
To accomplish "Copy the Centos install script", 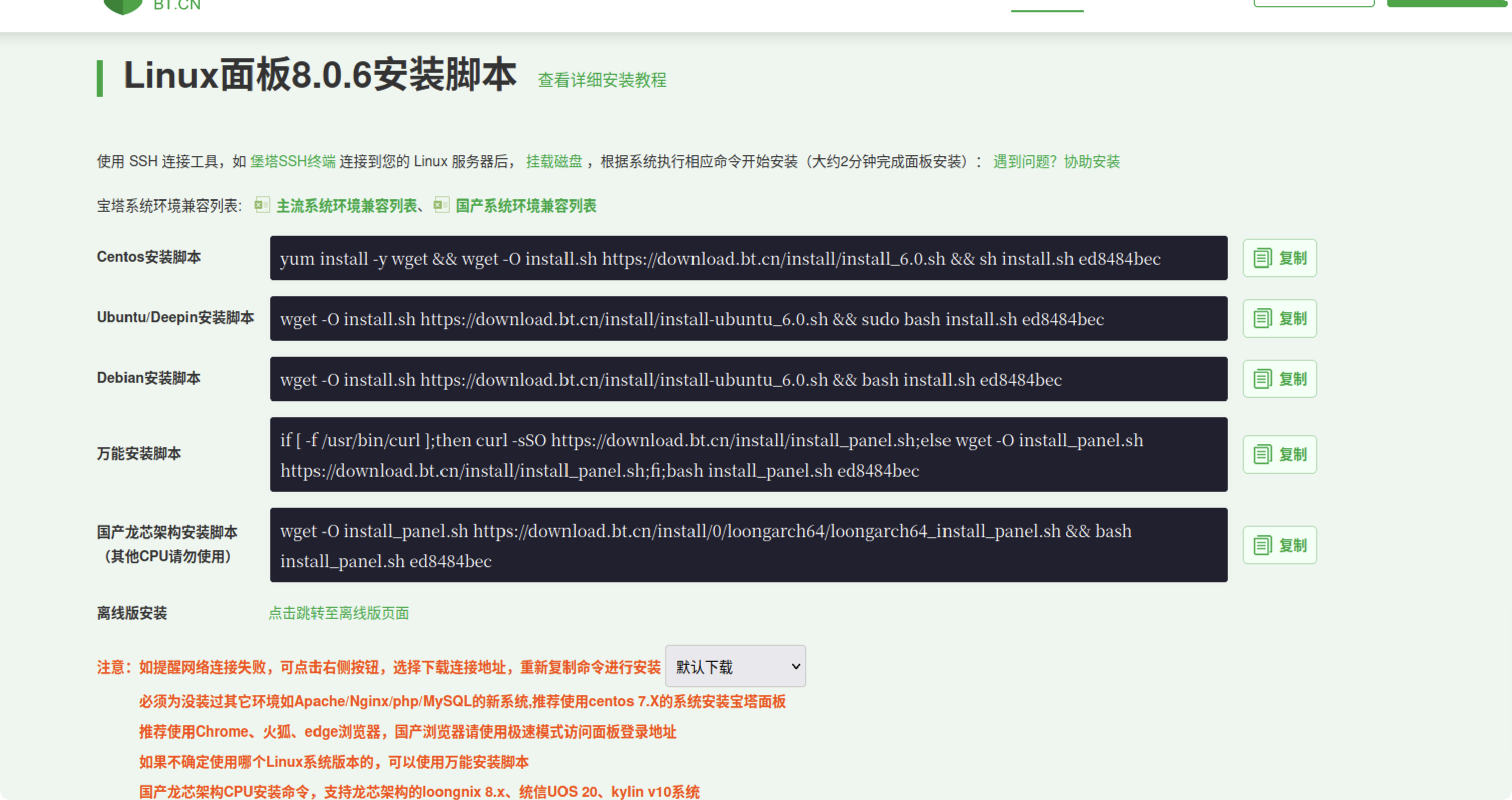I will click(x=1280, y=258).
